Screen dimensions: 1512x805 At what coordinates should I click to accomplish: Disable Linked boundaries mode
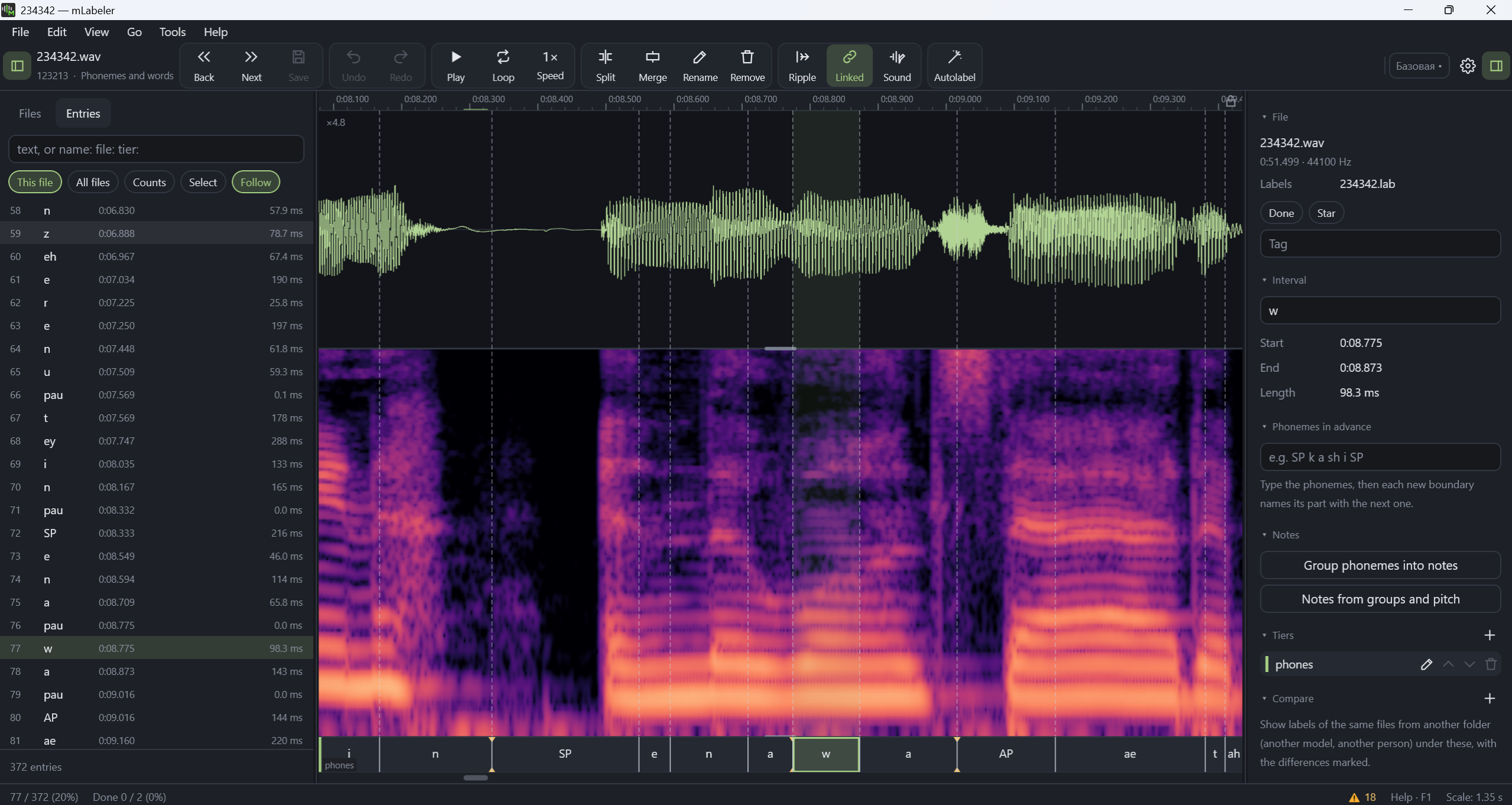point(849,66)
